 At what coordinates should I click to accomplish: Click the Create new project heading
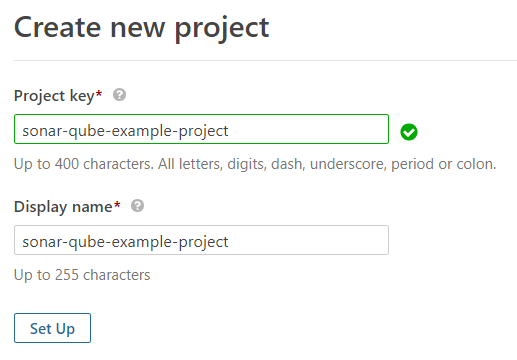point(141,28)
